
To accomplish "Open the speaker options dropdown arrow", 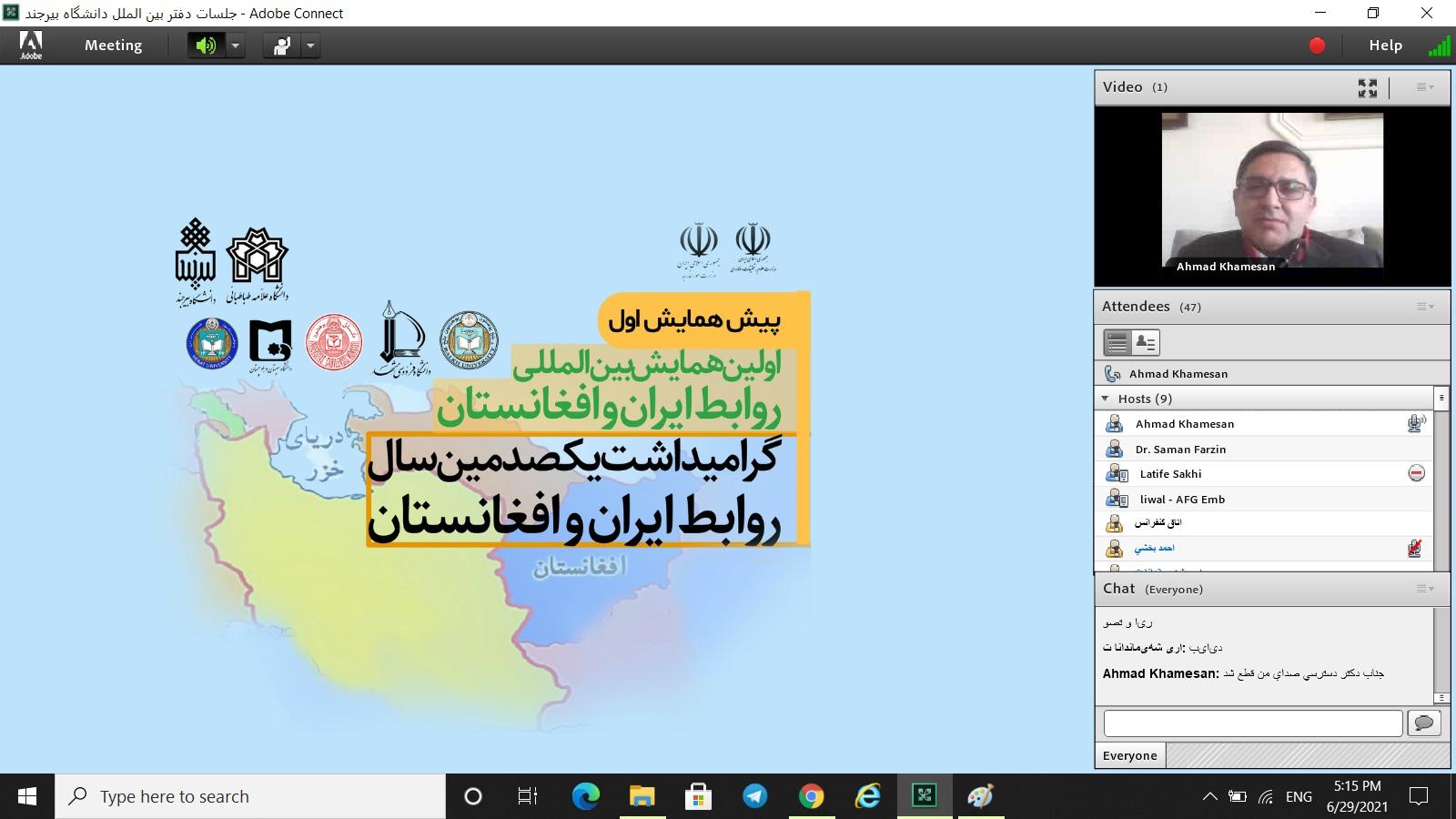I will click(x=236, y=45).
